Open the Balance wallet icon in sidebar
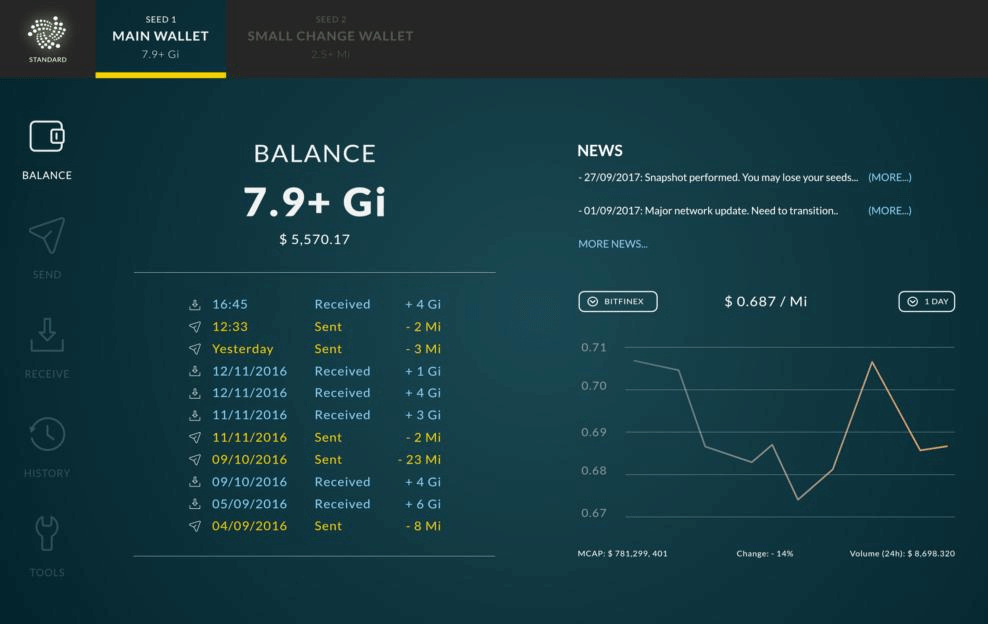Screen dimensions: 988x624 [x=47, y=136]
